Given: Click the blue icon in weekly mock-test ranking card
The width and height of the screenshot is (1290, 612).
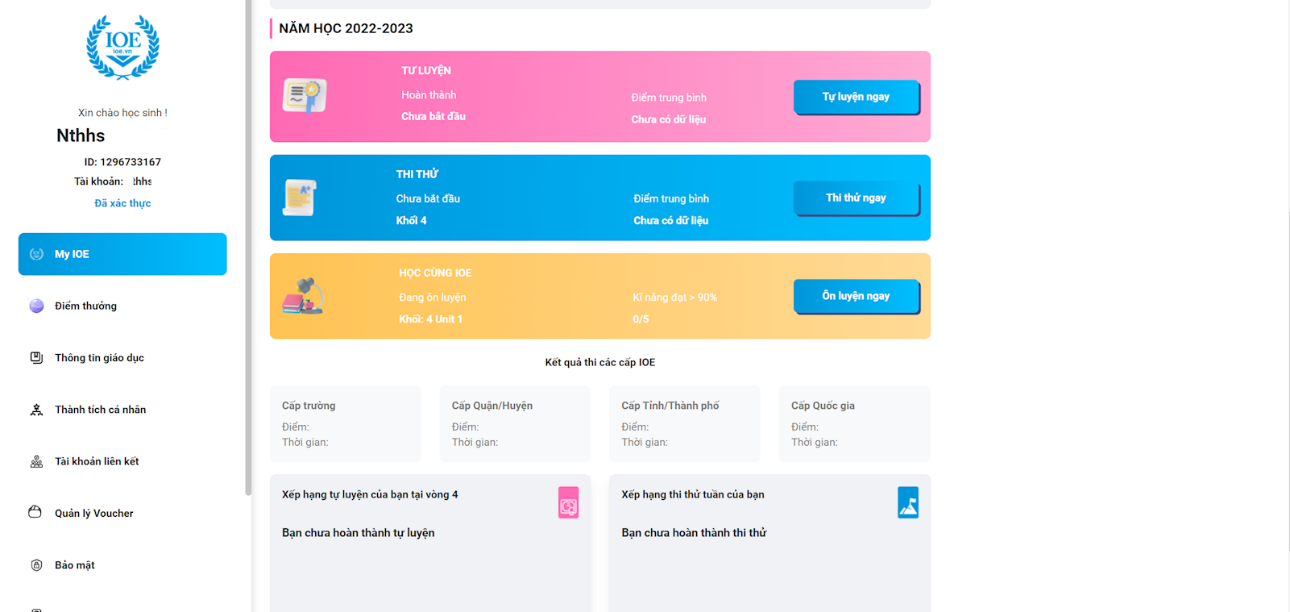Looking at the screenshot, I should [908, 502].
